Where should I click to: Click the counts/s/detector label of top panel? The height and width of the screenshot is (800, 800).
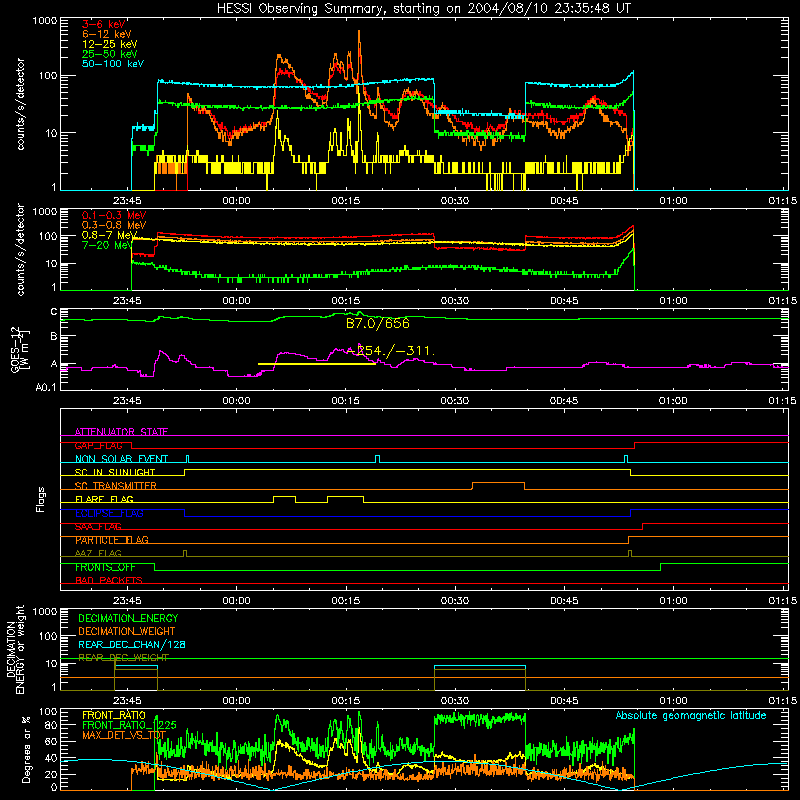coord(20,104)
